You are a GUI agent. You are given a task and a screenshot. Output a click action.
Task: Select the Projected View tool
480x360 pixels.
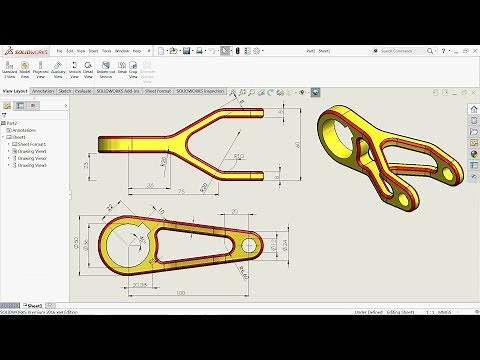pyautogui.click(x=41, y=70)
